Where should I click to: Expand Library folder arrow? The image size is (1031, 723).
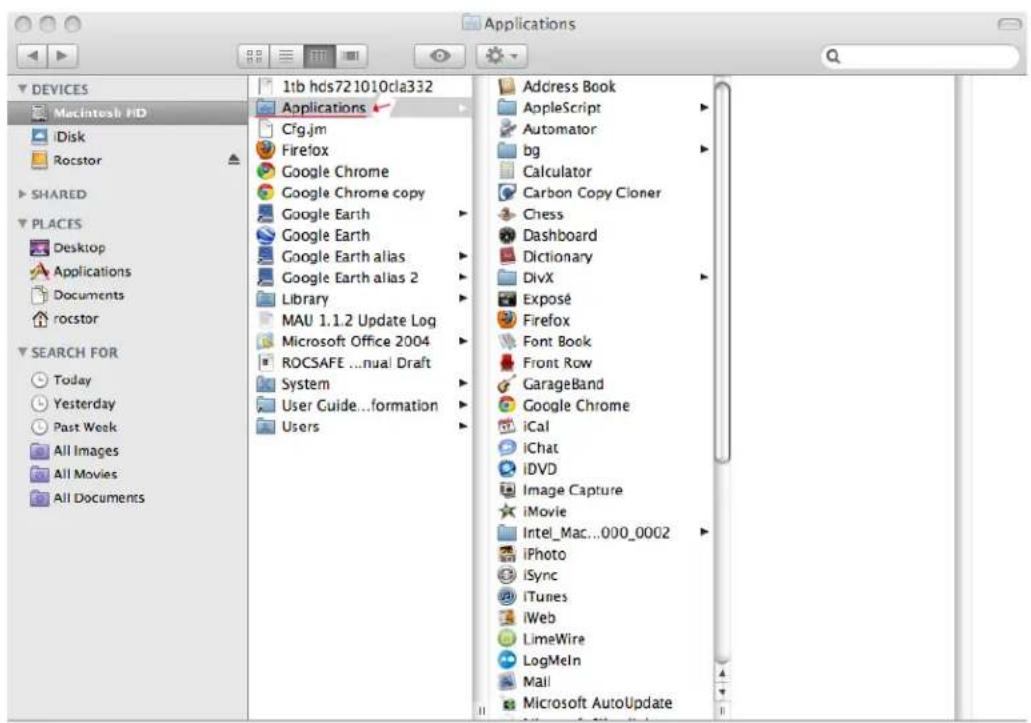point(463,298)
